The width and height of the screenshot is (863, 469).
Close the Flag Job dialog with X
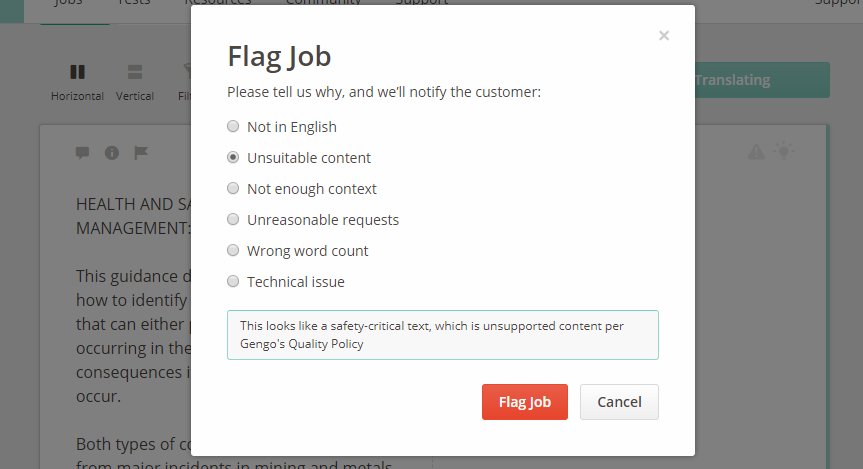(x=664, y=36)
